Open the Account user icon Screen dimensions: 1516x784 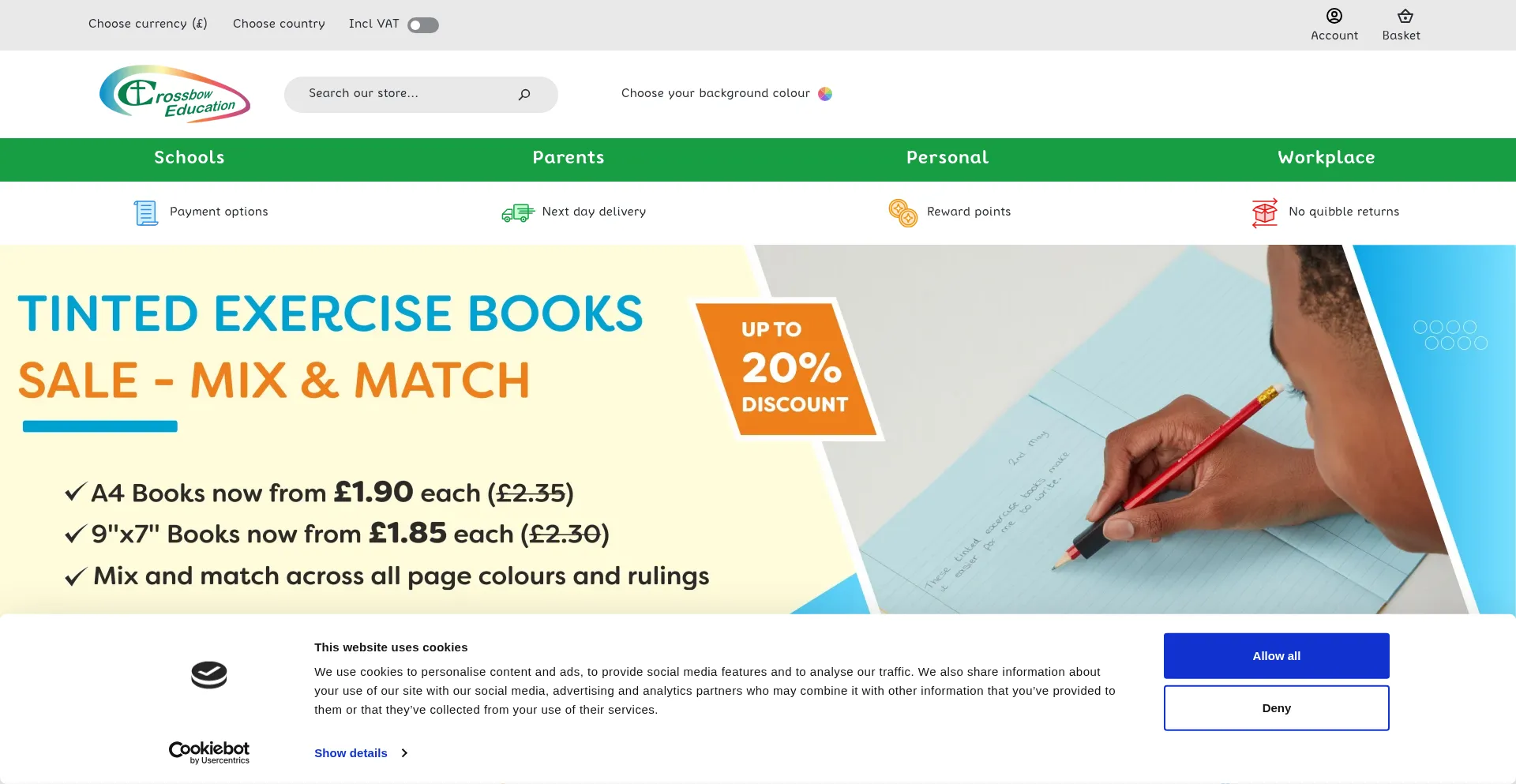tap(1334, 17)
